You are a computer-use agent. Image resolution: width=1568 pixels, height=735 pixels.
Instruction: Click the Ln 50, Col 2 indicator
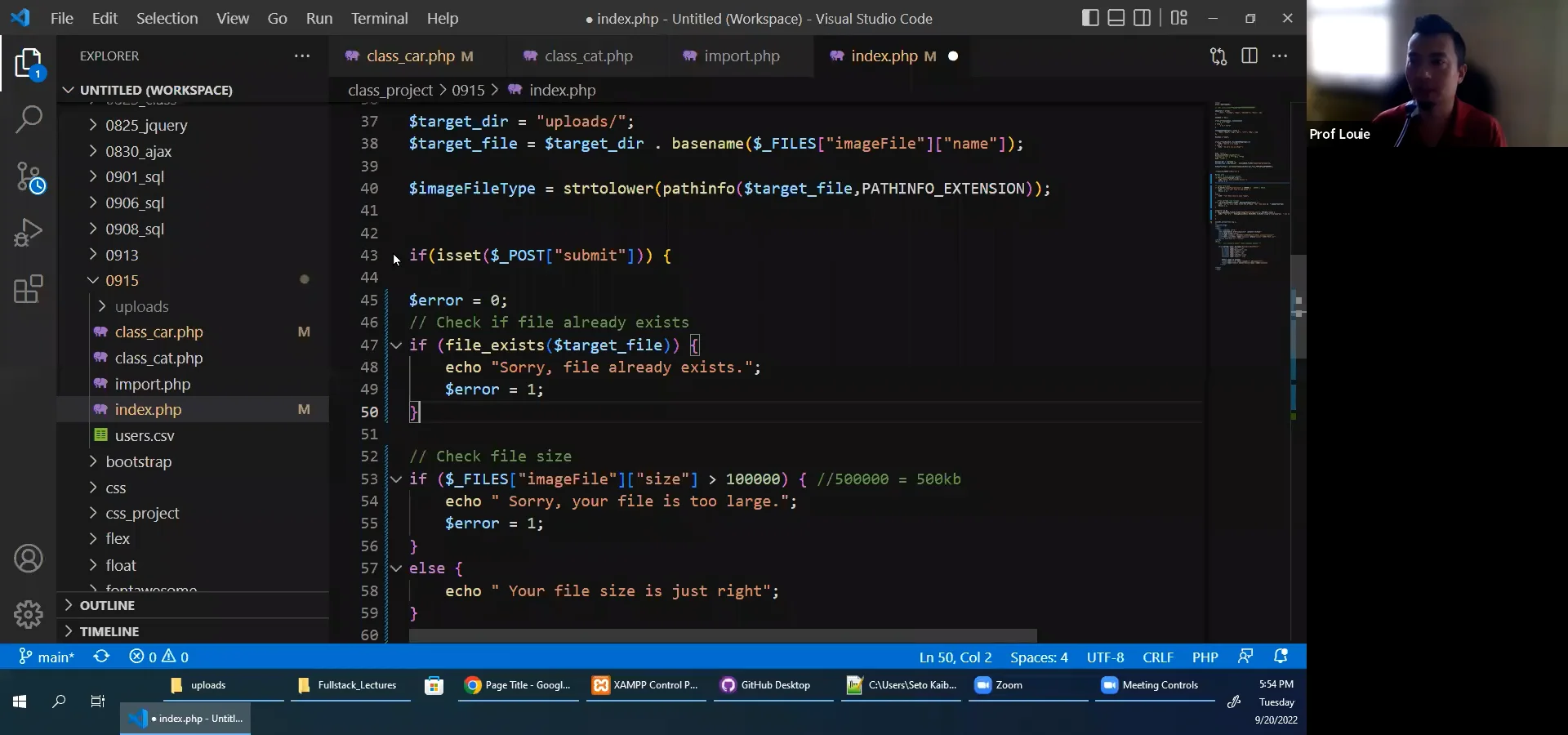pyautogui.click(x=955, y=657)
